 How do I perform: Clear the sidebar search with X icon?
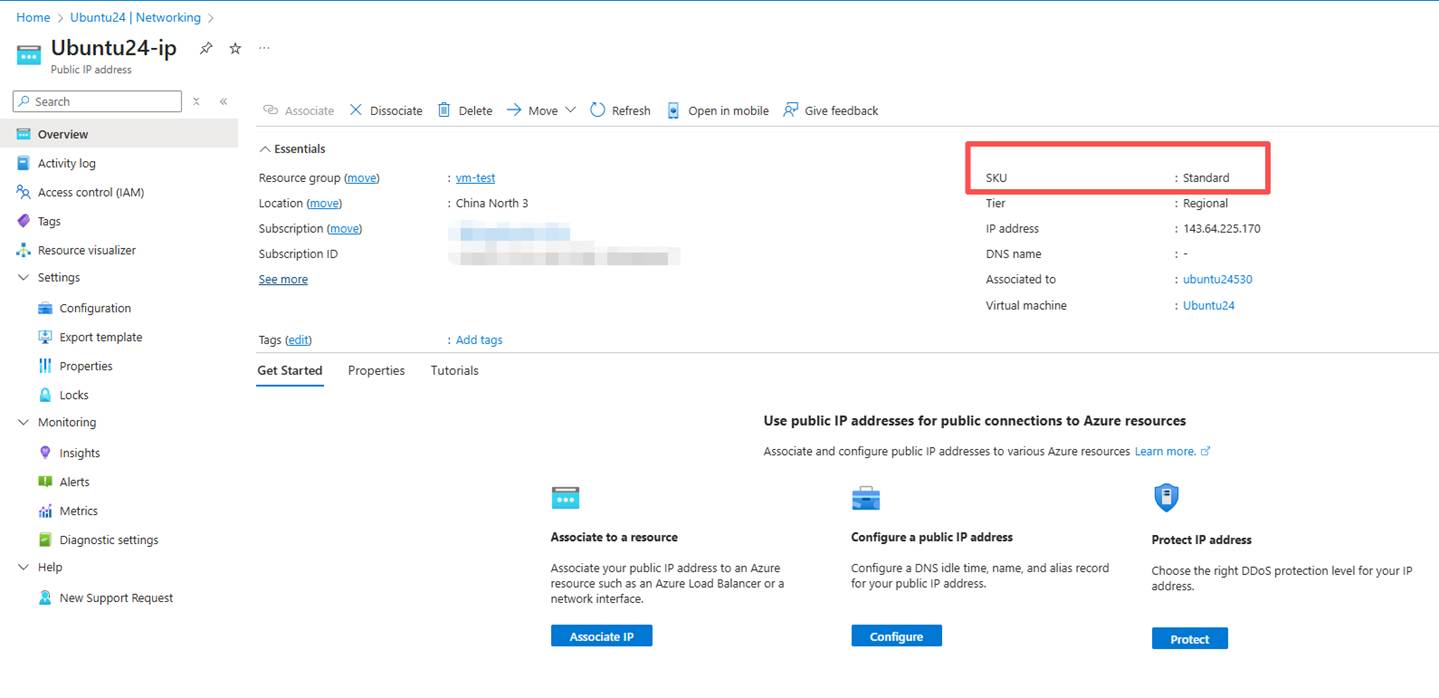[x=197, y=101]
